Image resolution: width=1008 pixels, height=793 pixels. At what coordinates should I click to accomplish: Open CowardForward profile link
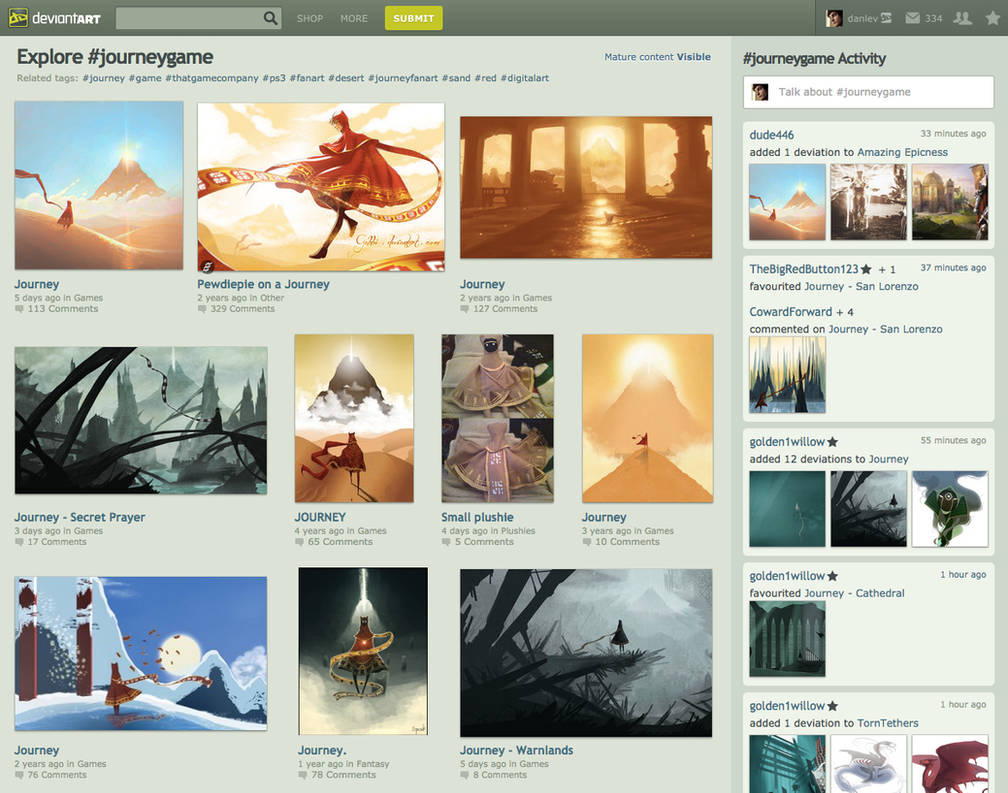click(791, 312)
